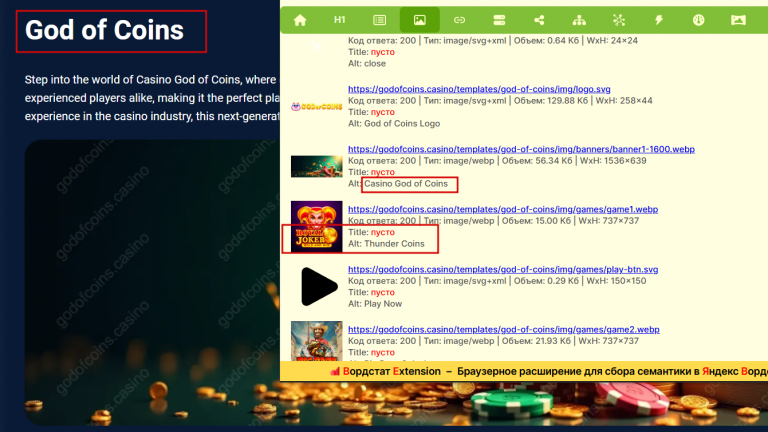Open the pie chart icon tab
This screenshot has height=432, width=768.
pyautogui.click(x=698, y=20)
